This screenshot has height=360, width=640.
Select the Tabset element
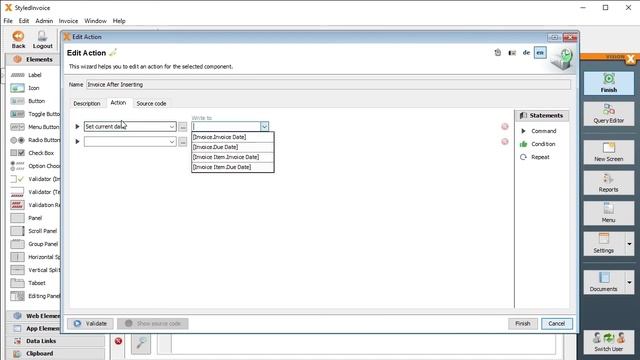(28, 283)
